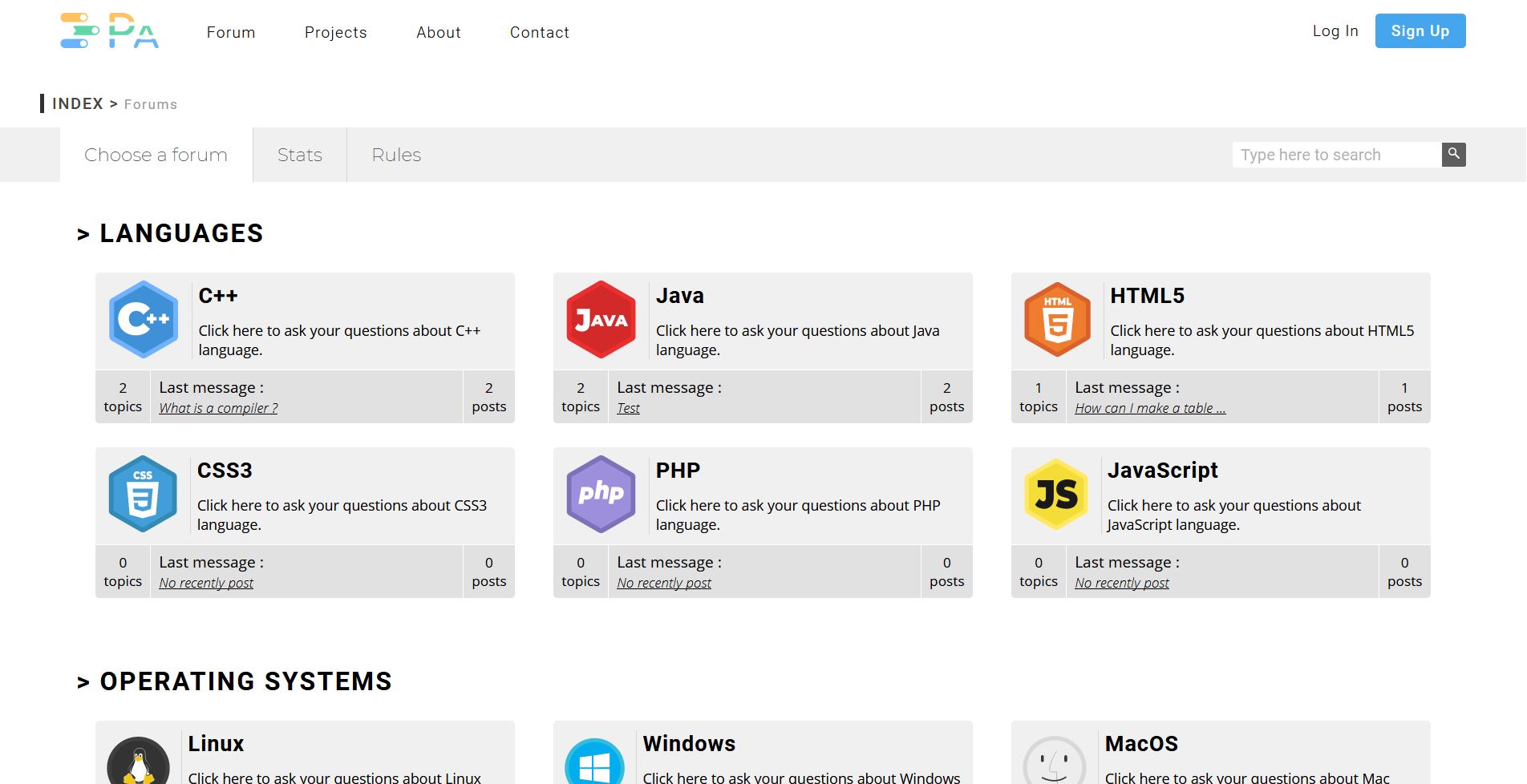Click the CSS3 shield icon

point(143,494)
